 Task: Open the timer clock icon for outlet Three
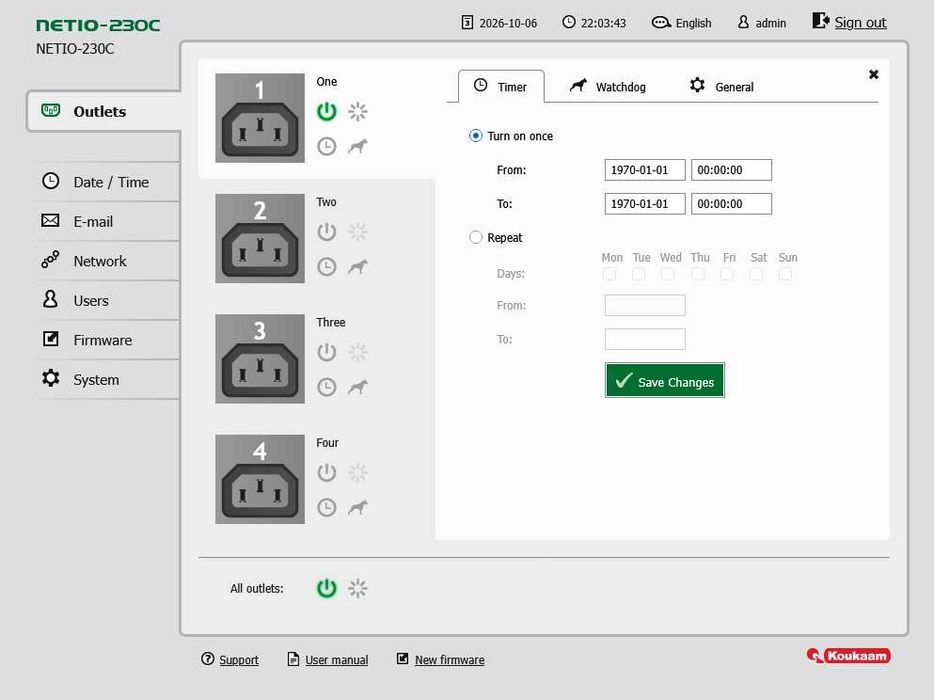click(326, 387)
